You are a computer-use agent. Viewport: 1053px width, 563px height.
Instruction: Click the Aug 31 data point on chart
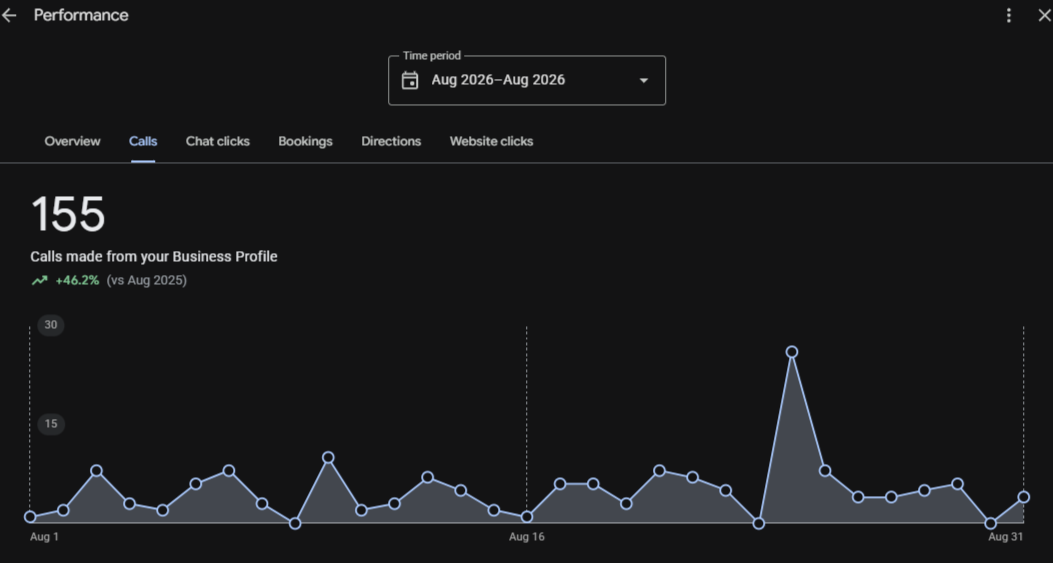tap(1023, 497)
